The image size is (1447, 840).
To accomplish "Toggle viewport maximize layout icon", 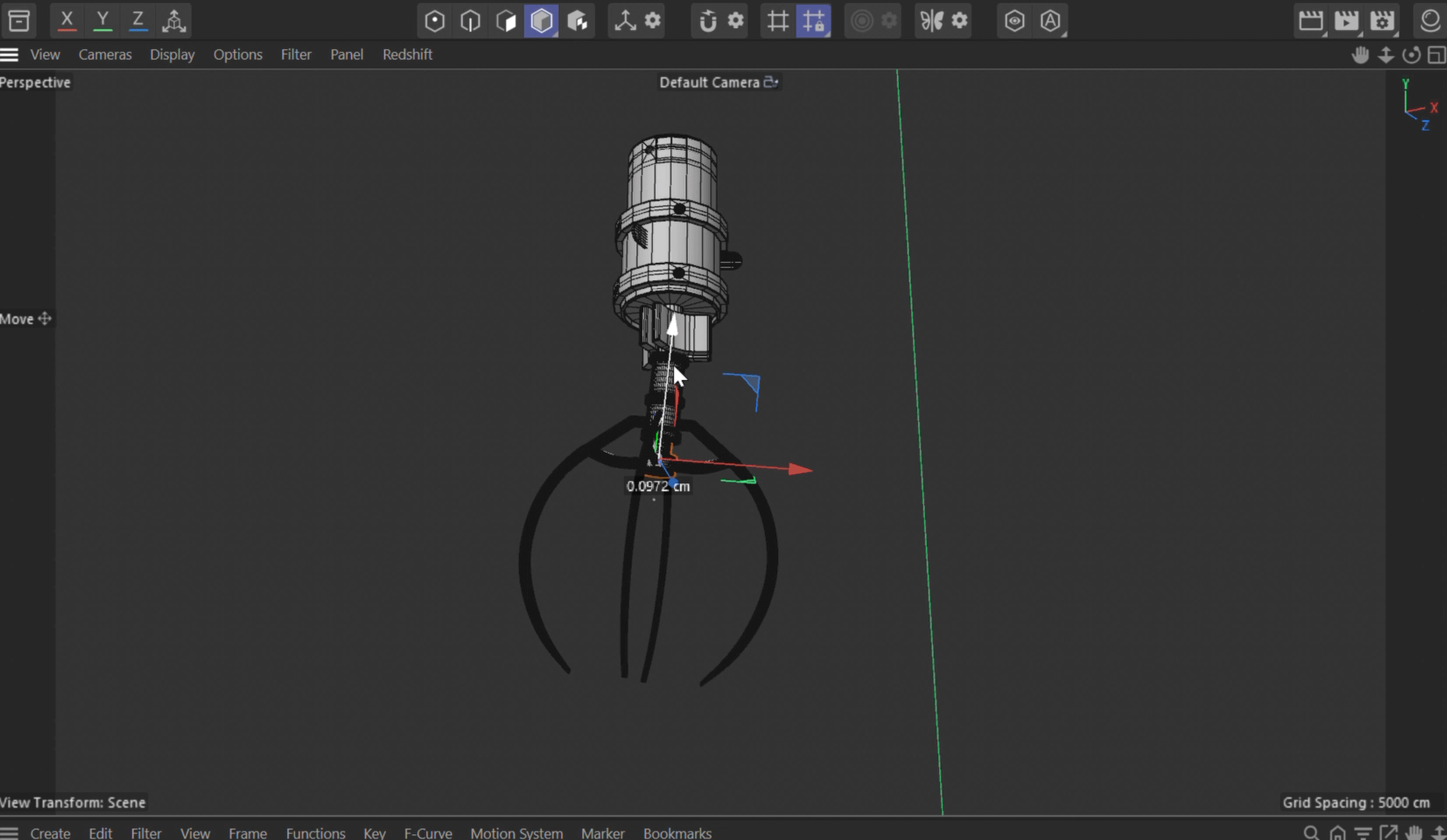I will pos(1436,55).
